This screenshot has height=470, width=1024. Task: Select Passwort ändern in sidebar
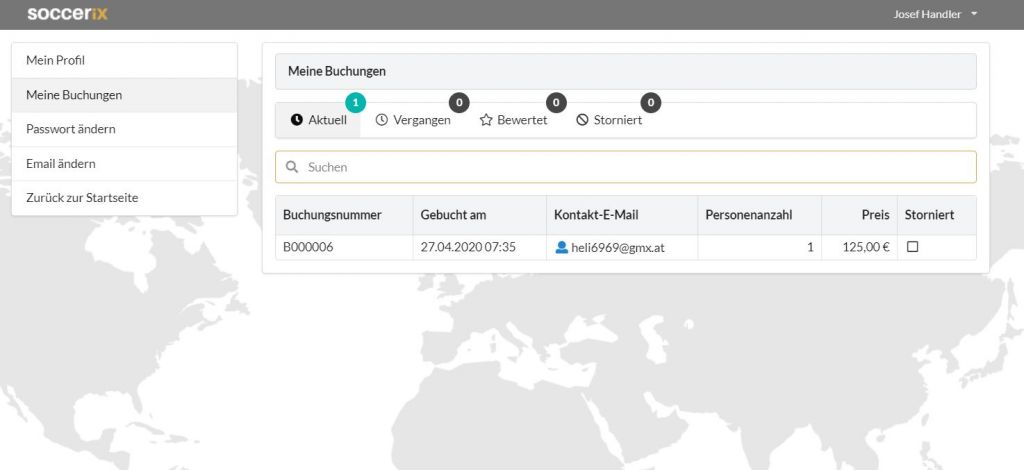point(124,129)
